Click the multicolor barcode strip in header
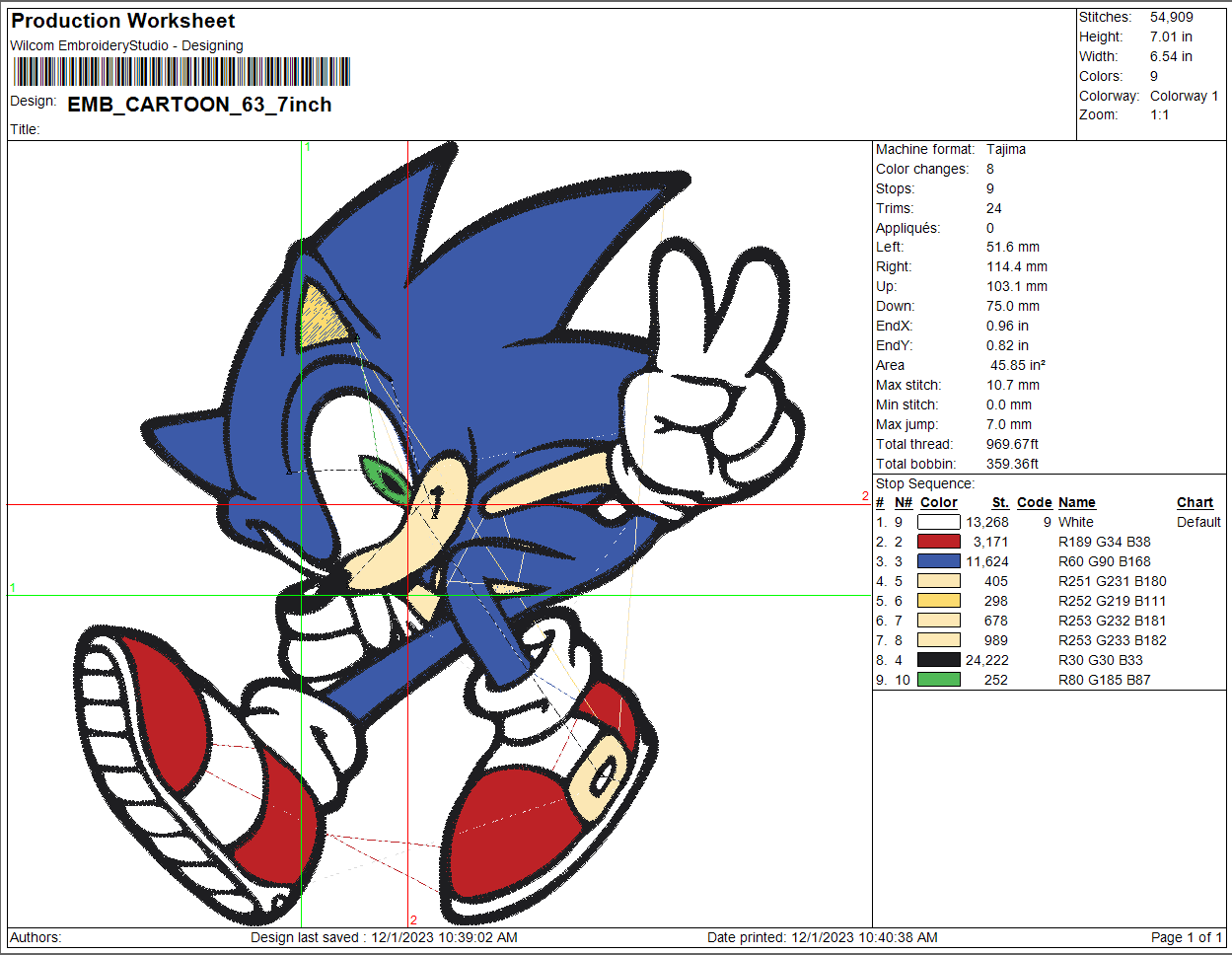 (x=182, y=72)
